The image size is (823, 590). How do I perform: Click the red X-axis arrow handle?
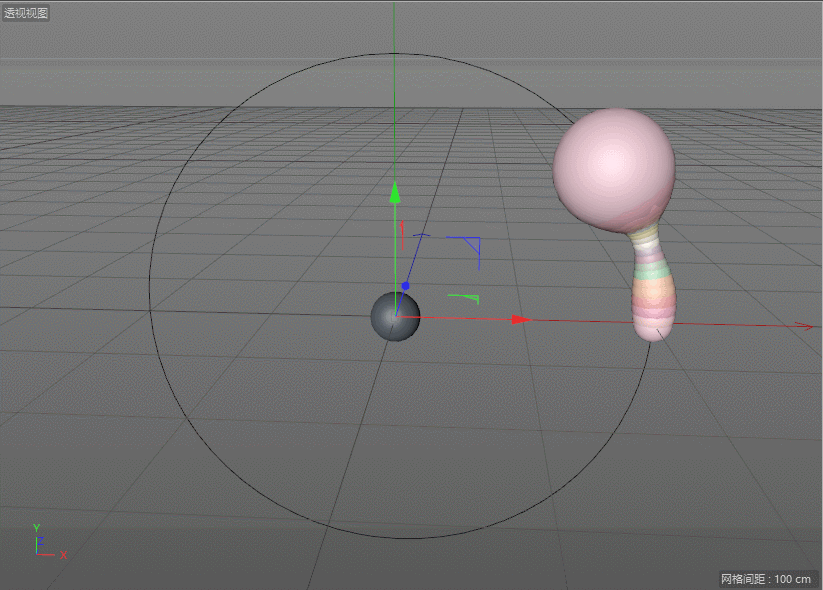click(x=521, y=320)
